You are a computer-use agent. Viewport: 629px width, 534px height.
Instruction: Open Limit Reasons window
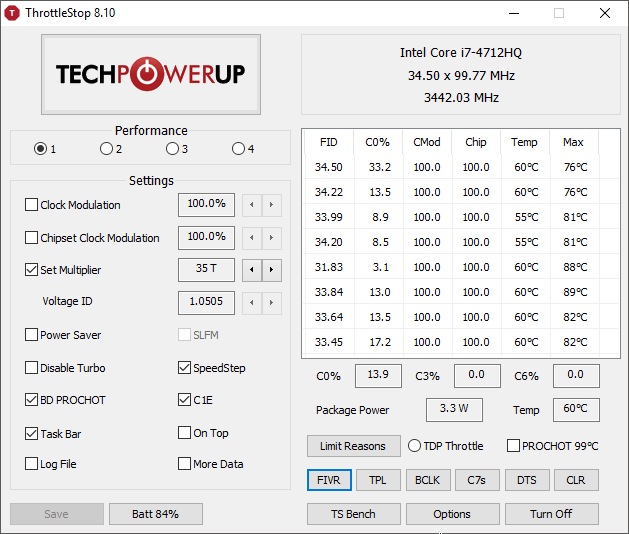point(354,446)
